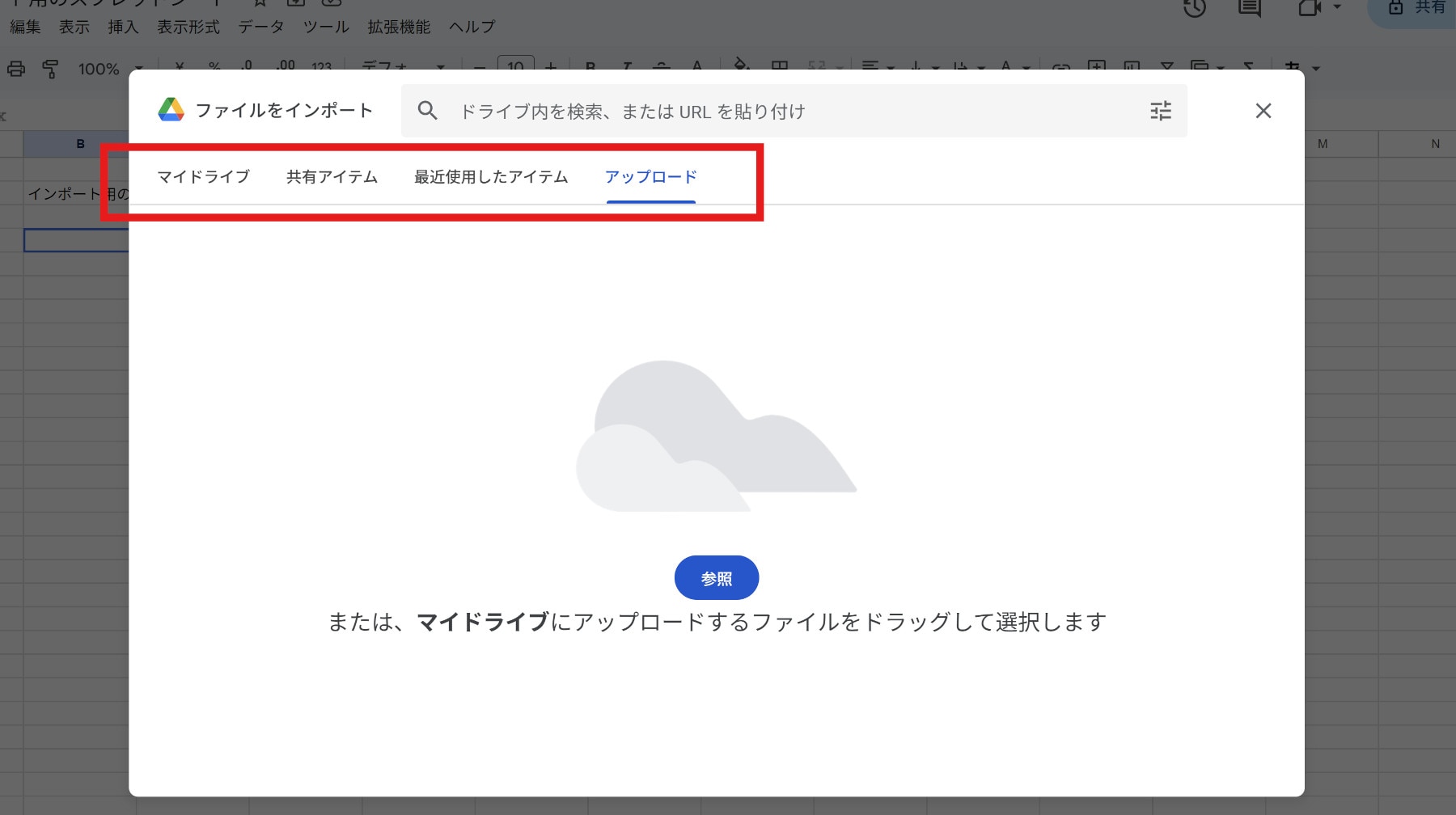The image size is (1456, 815).
Task: Open version history clock icon
Action: coord(1194,8)
